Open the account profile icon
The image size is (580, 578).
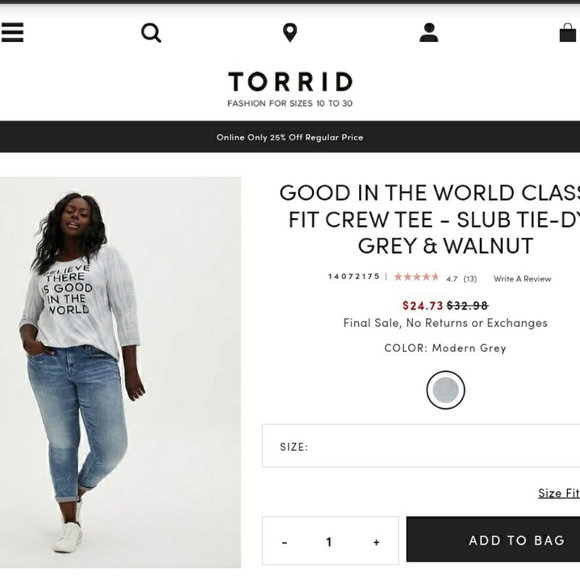(429, 33)
